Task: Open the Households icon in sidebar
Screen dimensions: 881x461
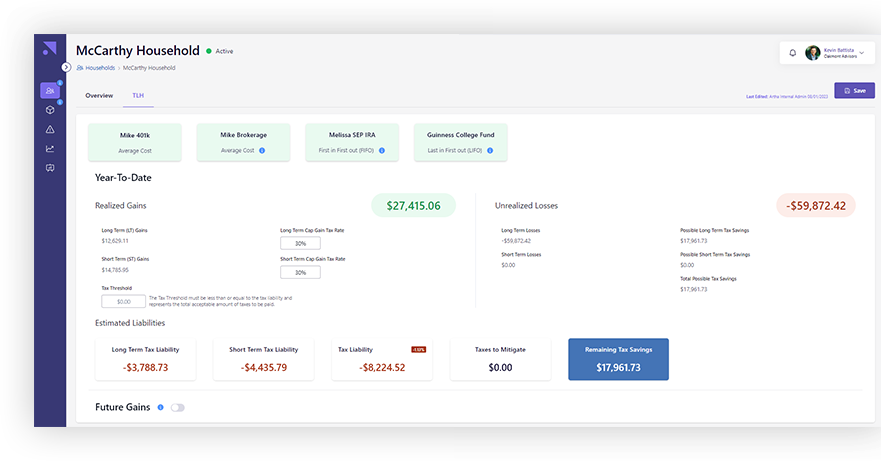Action: pyautogui.click(x=49, y=90)
